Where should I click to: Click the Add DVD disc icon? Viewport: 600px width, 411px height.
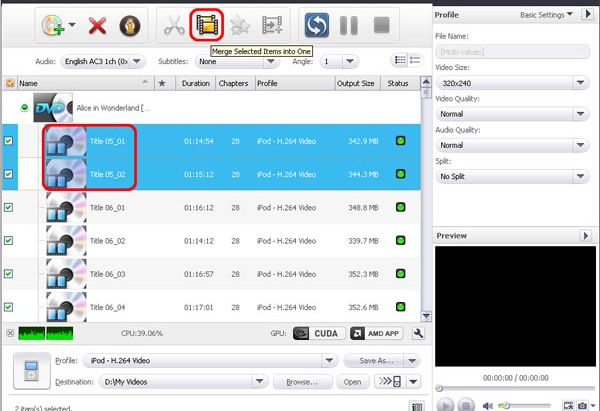coord(53,25)
